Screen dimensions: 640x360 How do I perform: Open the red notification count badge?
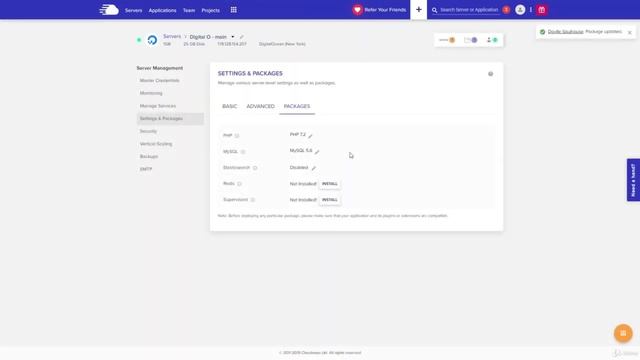[506, 9]
